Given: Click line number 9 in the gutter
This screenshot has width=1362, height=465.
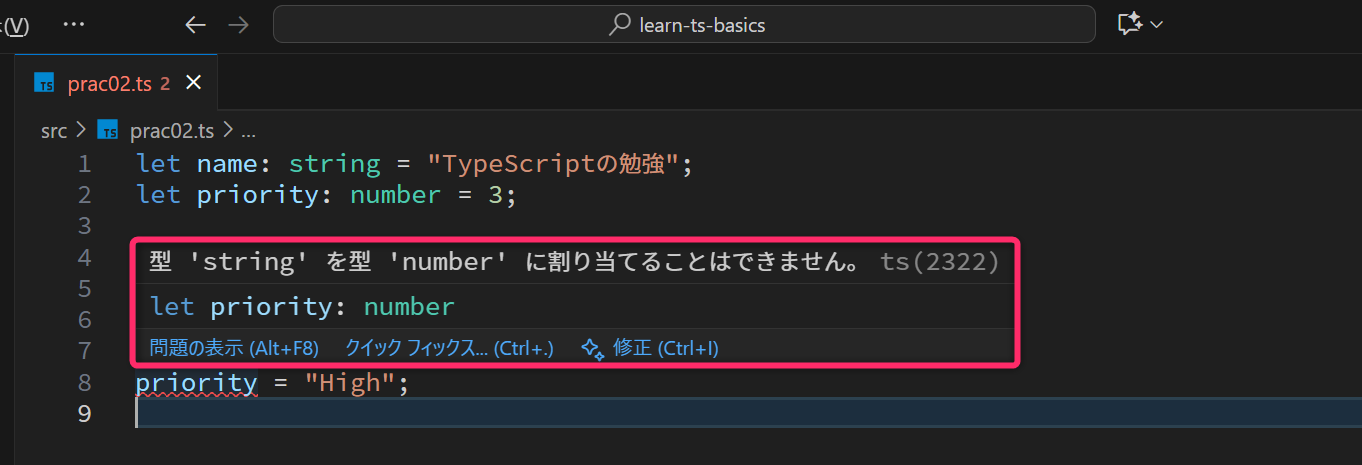Looking at the screenshot, I should [x=84, y=413].
